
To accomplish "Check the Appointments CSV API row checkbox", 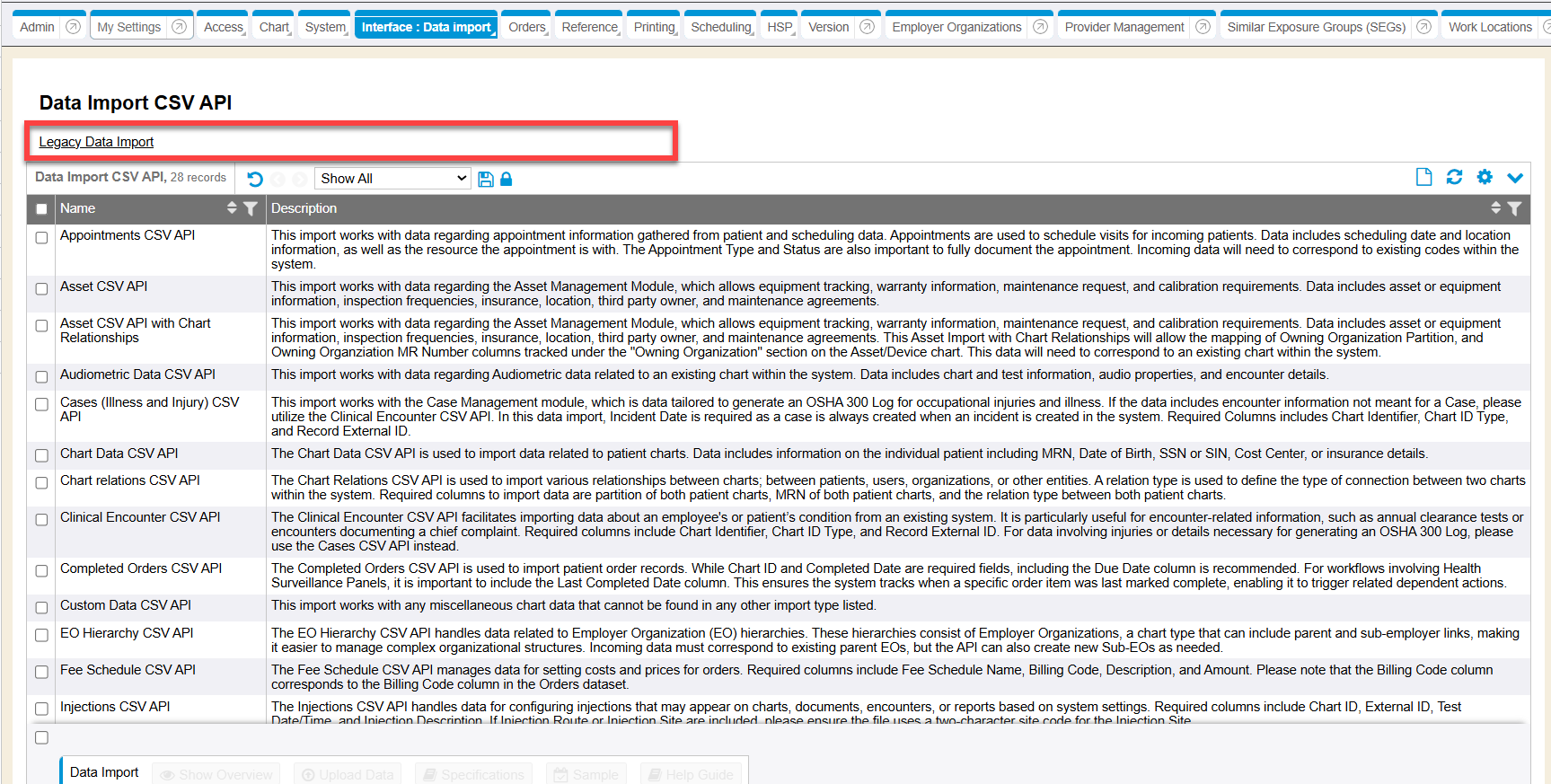I will pos(41,238).
